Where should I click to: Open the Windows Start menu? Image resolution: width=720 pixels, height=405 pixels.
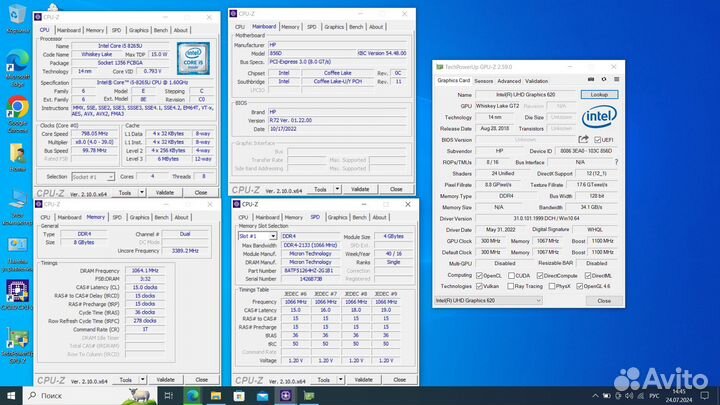[x=11, y=395]
